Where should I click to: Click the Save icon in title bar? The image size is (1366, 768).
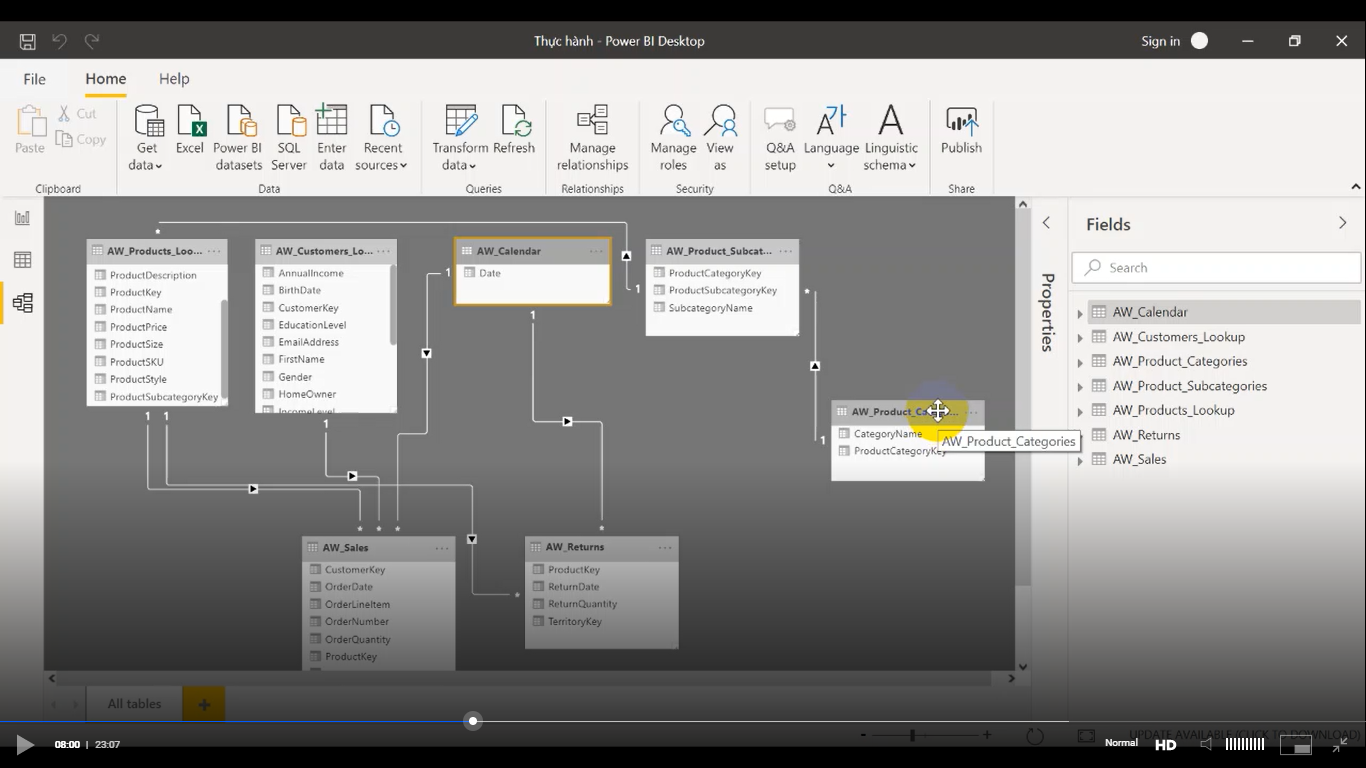point(27,41)
